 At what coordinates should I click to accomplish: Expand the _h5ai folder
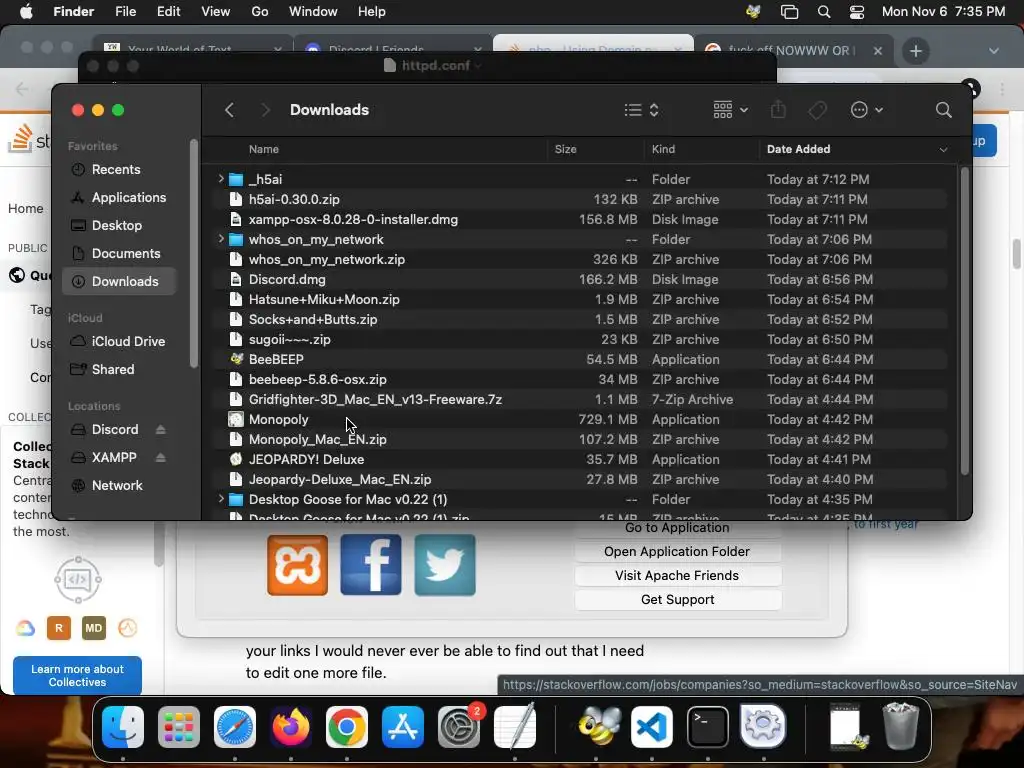click(x=221, y=179)
